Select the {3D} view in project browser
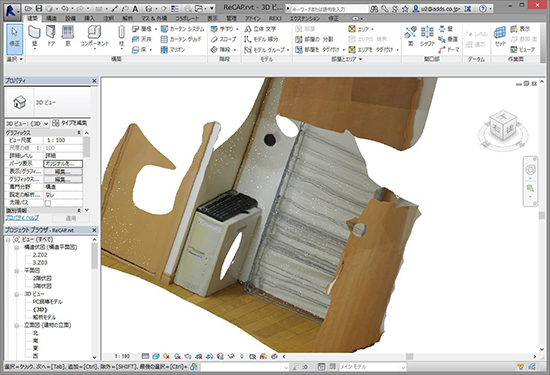The image size is (550, 375). pos(40,309)
